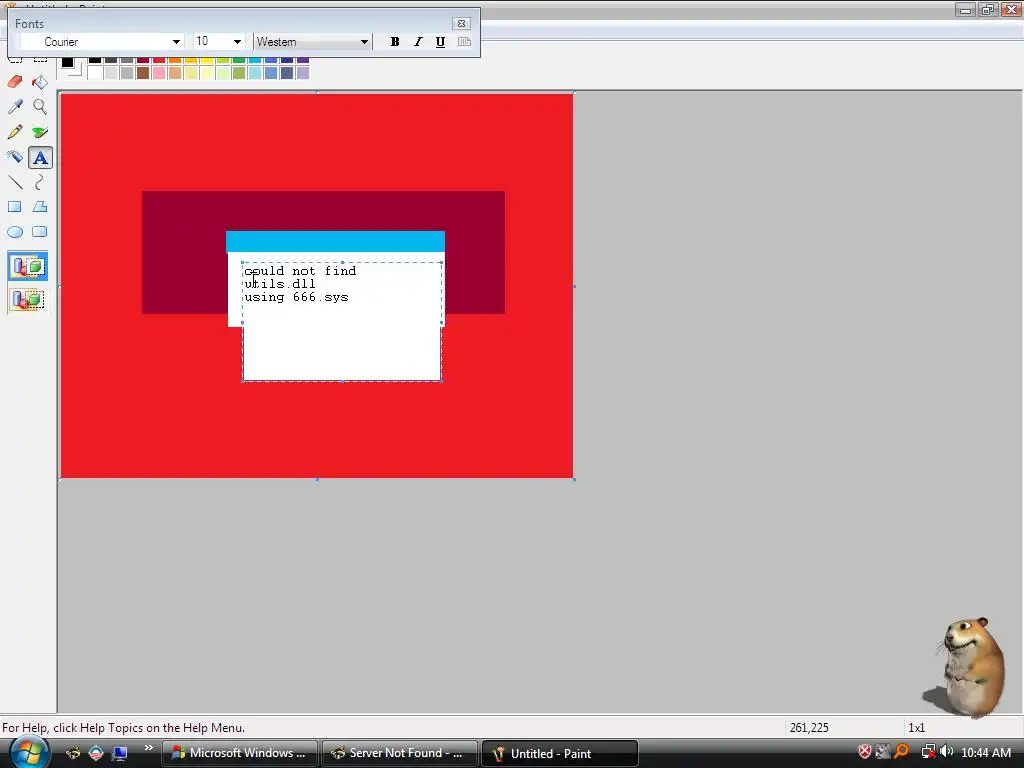
Task: Restore down the Paint window
Action: tap(988, 9)
